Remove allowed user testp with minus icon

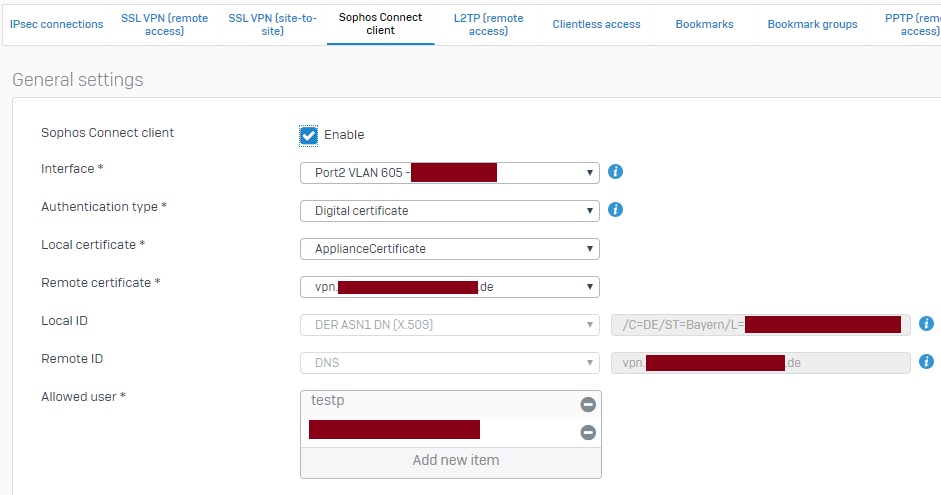(x=588, y=404)
